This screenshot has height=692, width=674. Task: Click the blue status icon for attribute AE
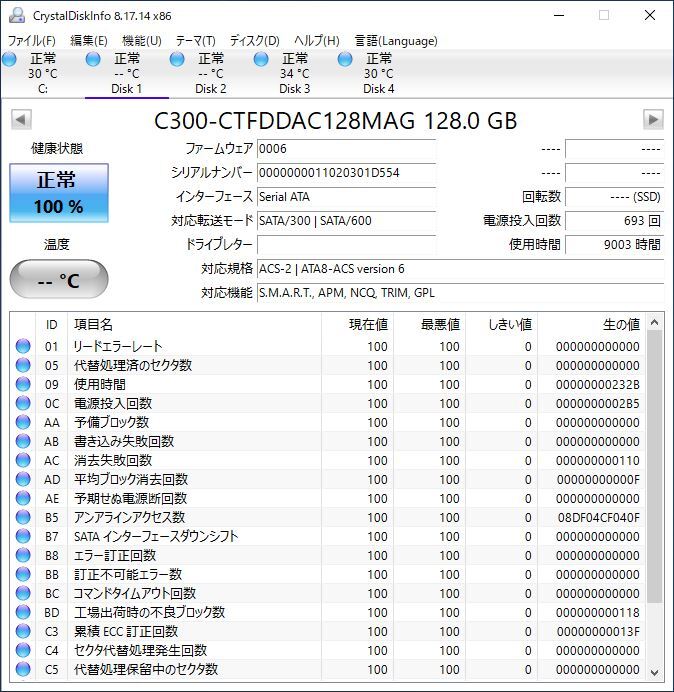tap(23, 498)
